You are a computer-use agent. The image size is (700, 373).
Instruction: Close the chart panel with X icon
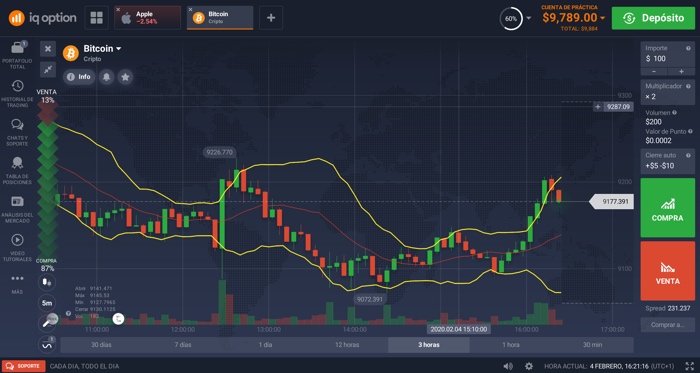[48, 49]
